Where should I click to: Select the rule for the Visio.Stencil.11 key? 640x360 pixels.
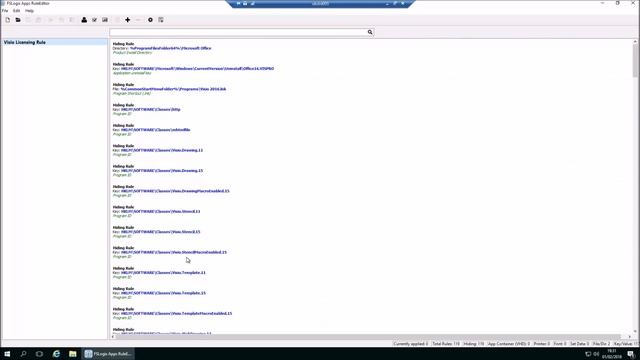click(156, 211)
